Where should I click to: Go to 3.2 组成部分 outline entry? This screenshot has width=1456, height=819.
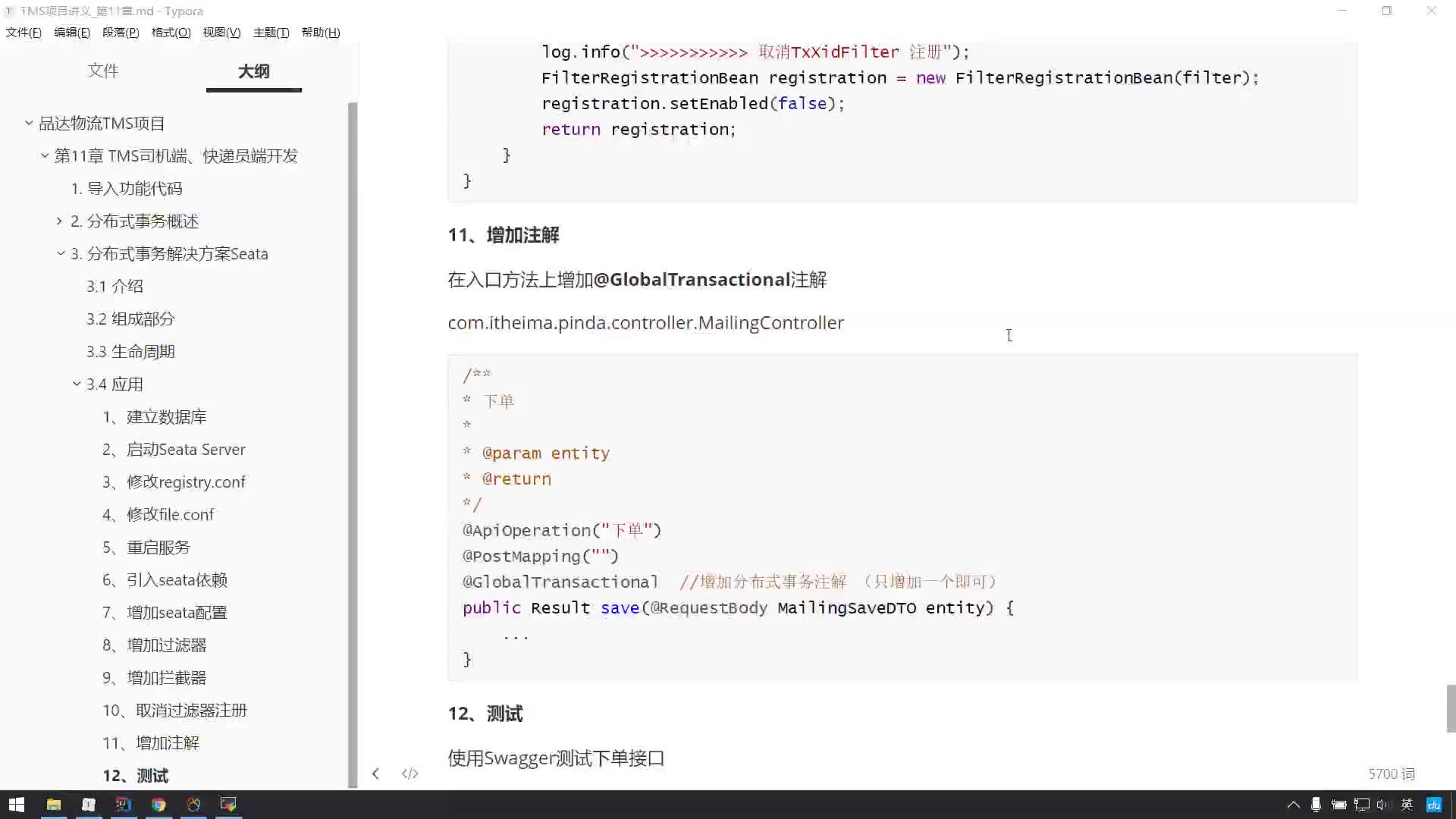pyautogui.click(x=130, y=318)
